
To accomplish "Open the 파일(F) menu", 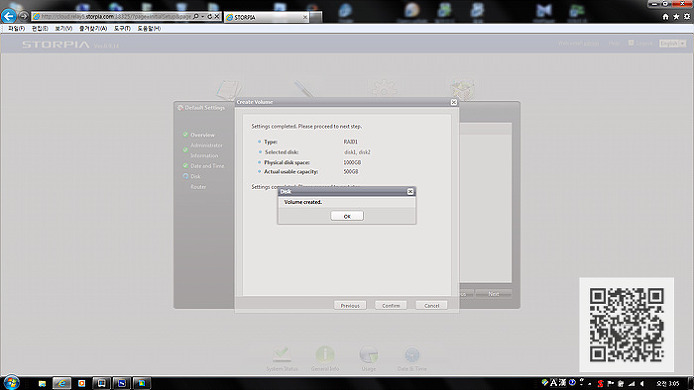I will pyautogui.click(x=16, y=28).
